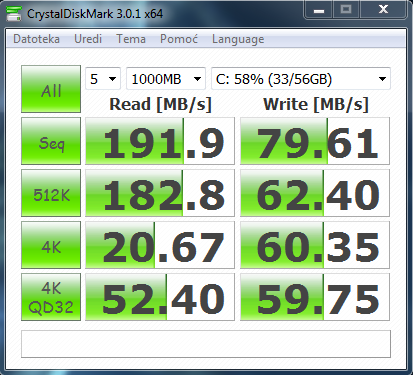Open the Tema menu
The image size is (413, 375).
pyautogui.click(x=131, y=39)
